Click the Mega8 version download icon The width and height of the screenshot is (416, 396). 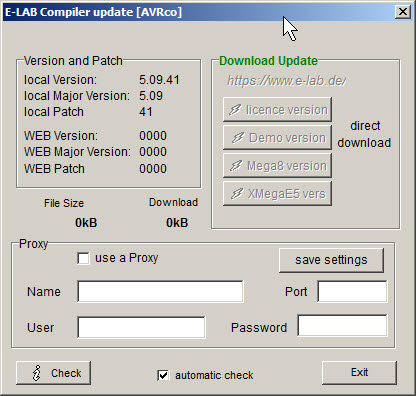click(x=236, y=166)
